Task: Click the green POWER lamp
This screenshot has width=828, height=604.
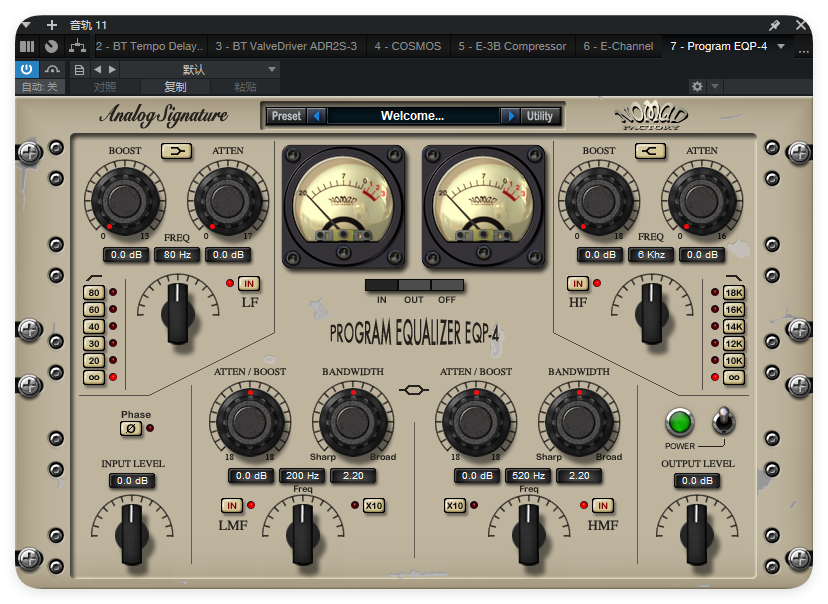Action: pyautogui.click(x=680, y=422)
